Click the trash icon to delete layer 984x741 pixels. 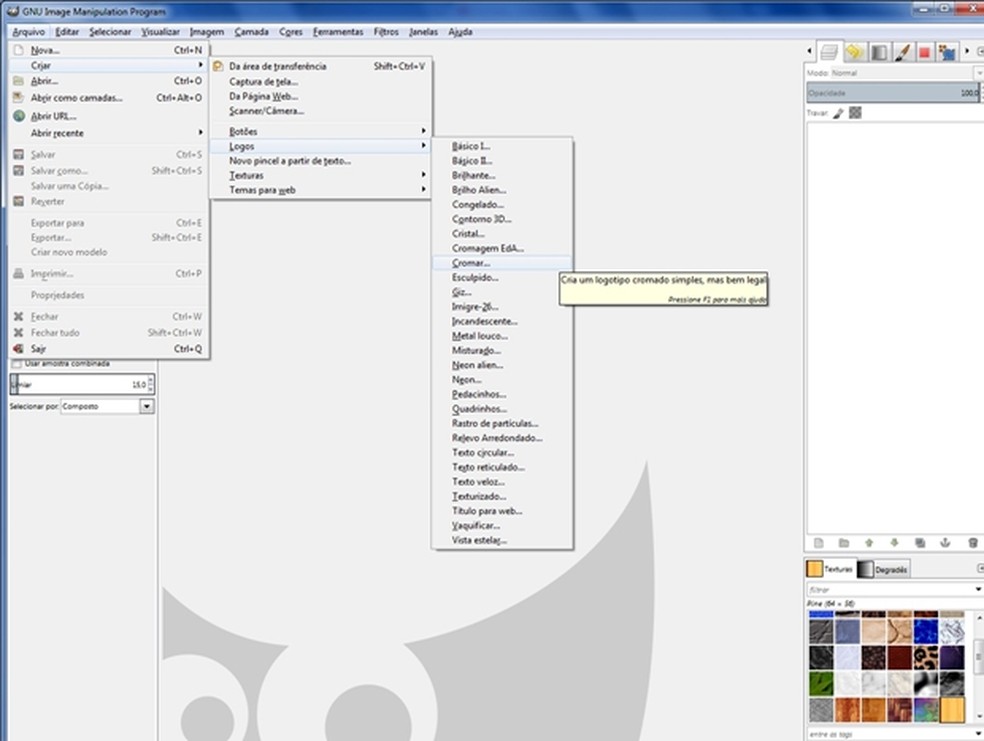[972, 542]
